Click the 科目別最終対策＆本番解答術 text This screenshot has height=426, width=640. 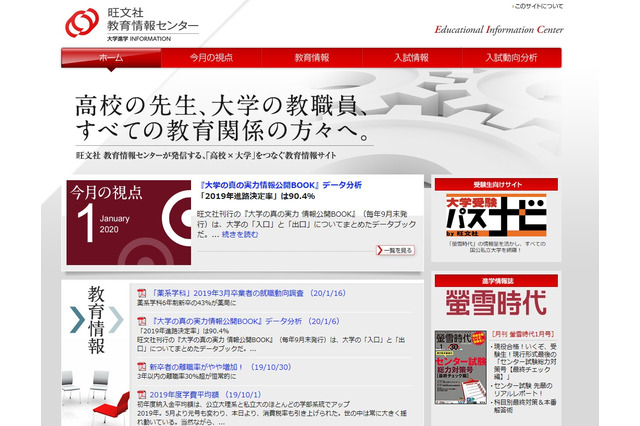pos(525,406)
